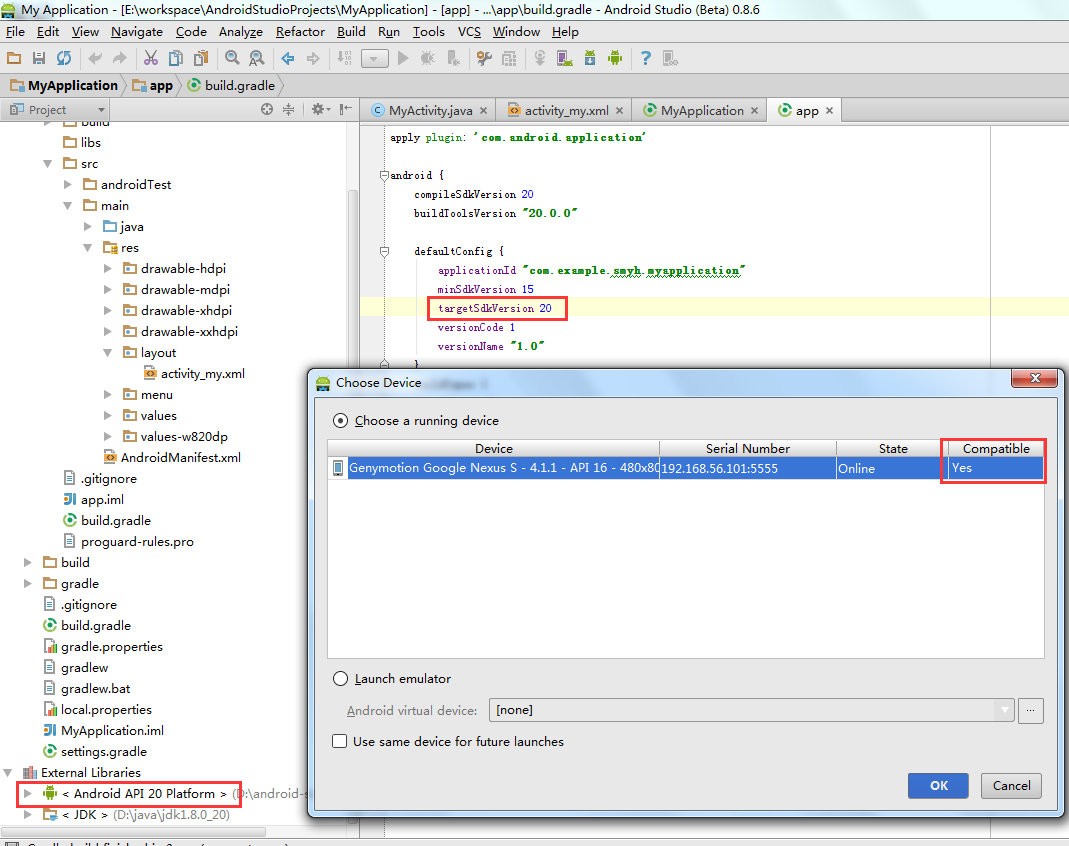This screenshot has width=1069, height=846.
Task: Click the build.gradle breadcrumb
Action: coord(231,85)
